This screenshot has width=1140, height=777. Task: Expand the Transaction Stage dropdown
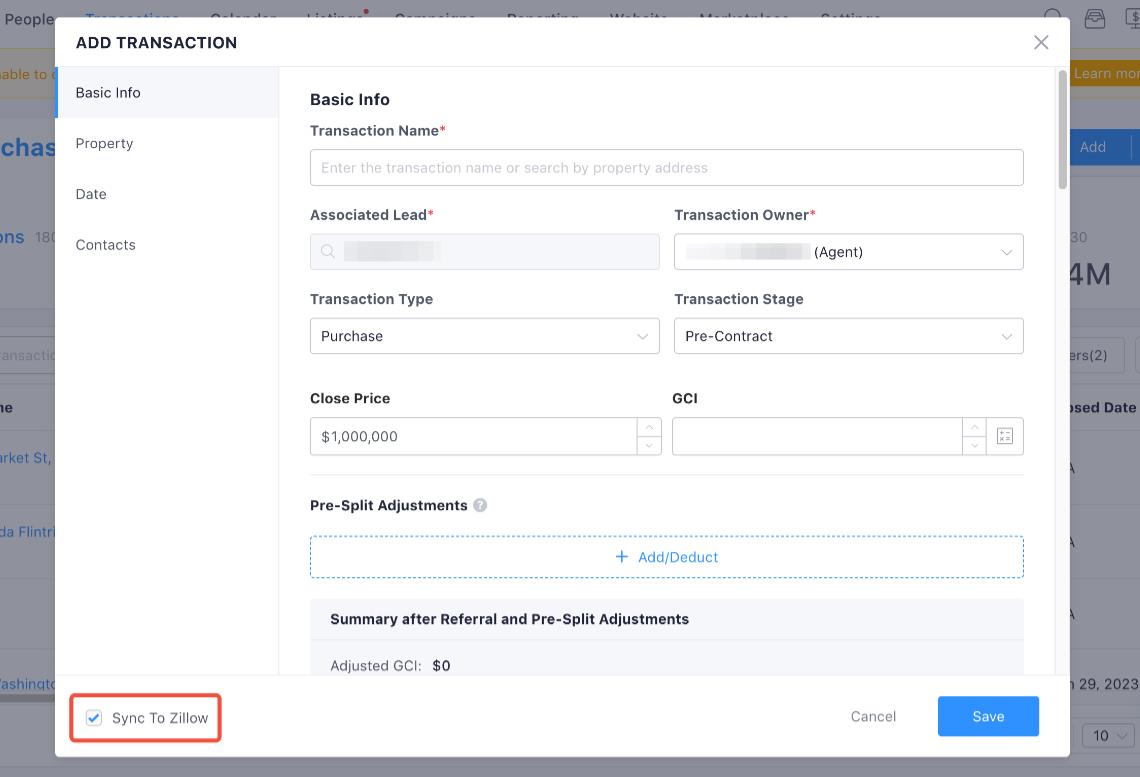[1007, 336]
